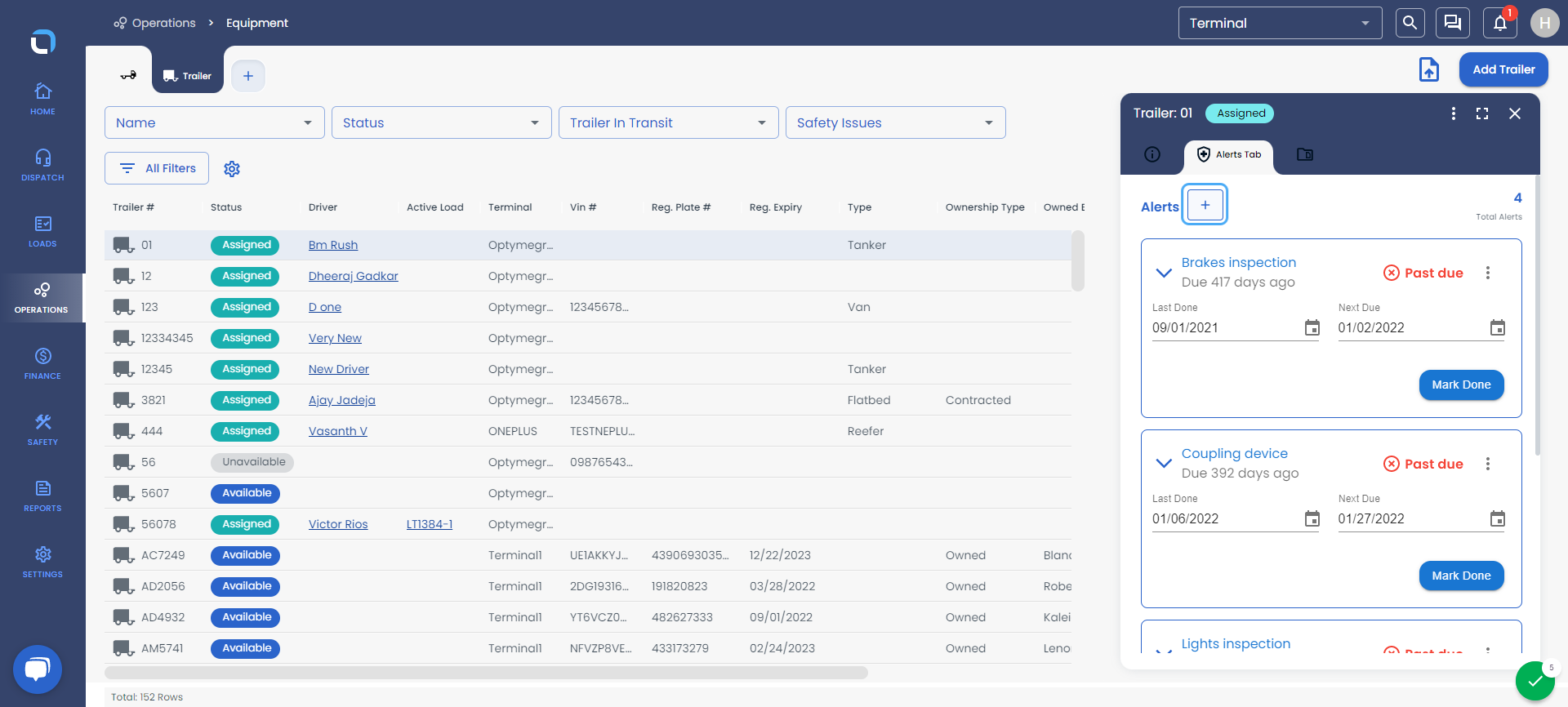Viewport: 1568px width, 707px height.
Task: Click the horizontal table scrollbar
Action: [x=486, y=673]
